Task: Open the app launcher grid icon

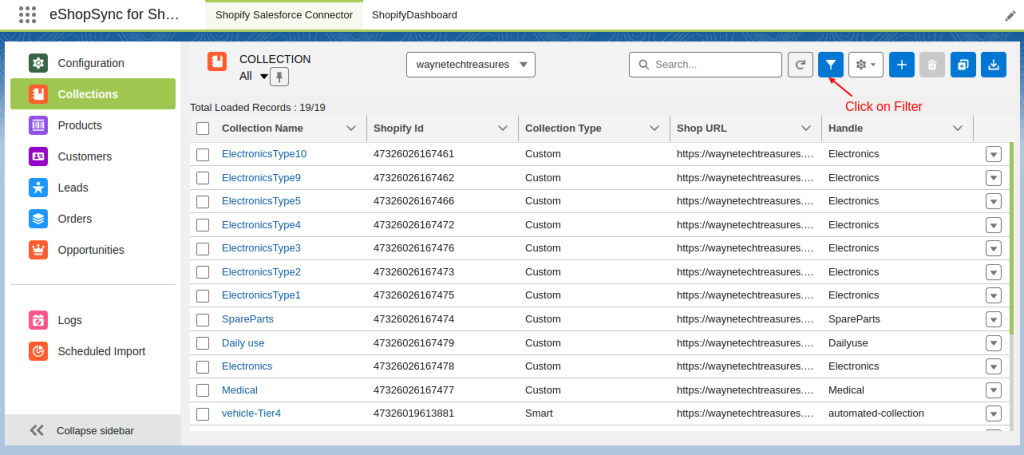Action: tap(27, 14)
